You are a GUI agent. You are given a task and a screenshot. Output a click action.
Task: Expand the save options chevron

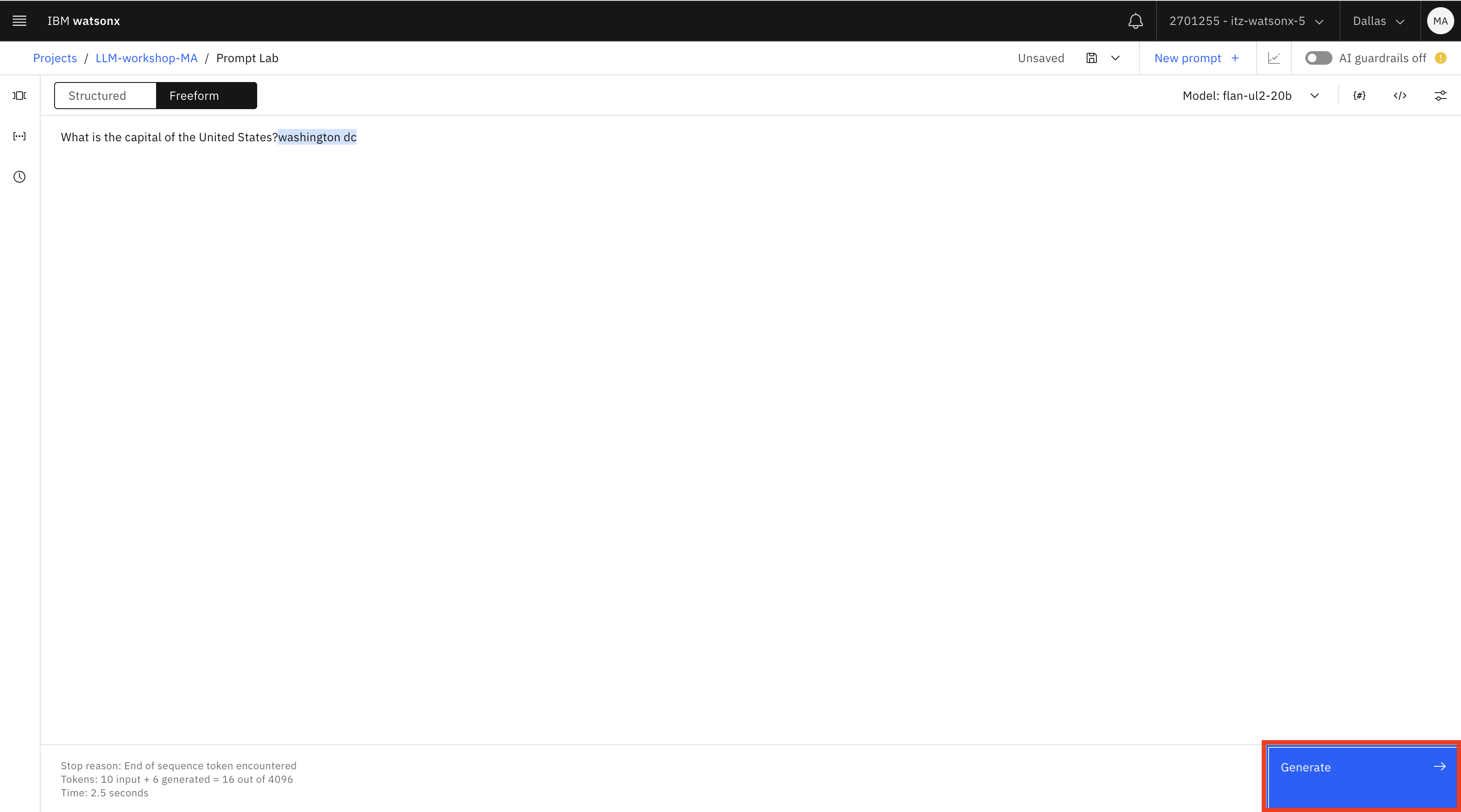point(1115,58)
